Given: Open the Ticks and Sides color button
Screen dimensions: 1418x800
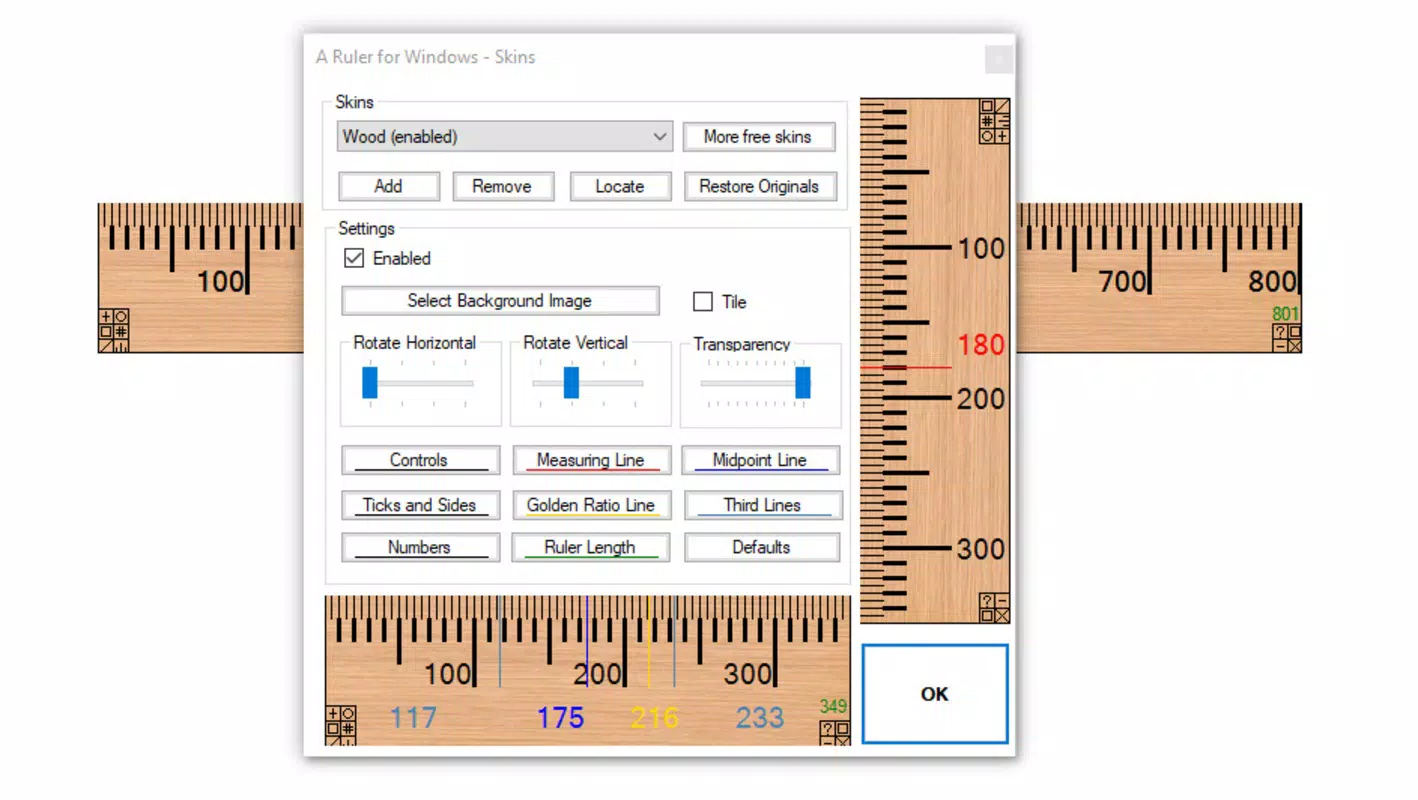Looking at the screenshot, I should (x=420, y=505).
